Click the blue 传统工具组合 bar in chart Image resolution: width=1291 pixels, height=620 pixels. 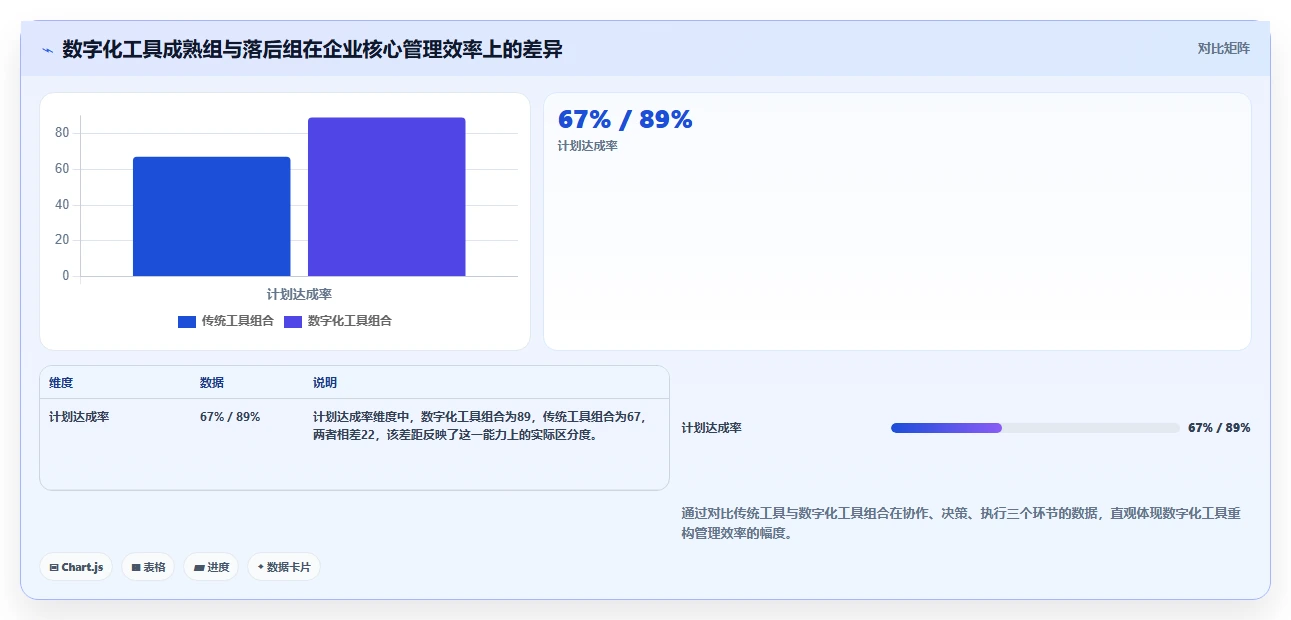click(x=211, y=216)
